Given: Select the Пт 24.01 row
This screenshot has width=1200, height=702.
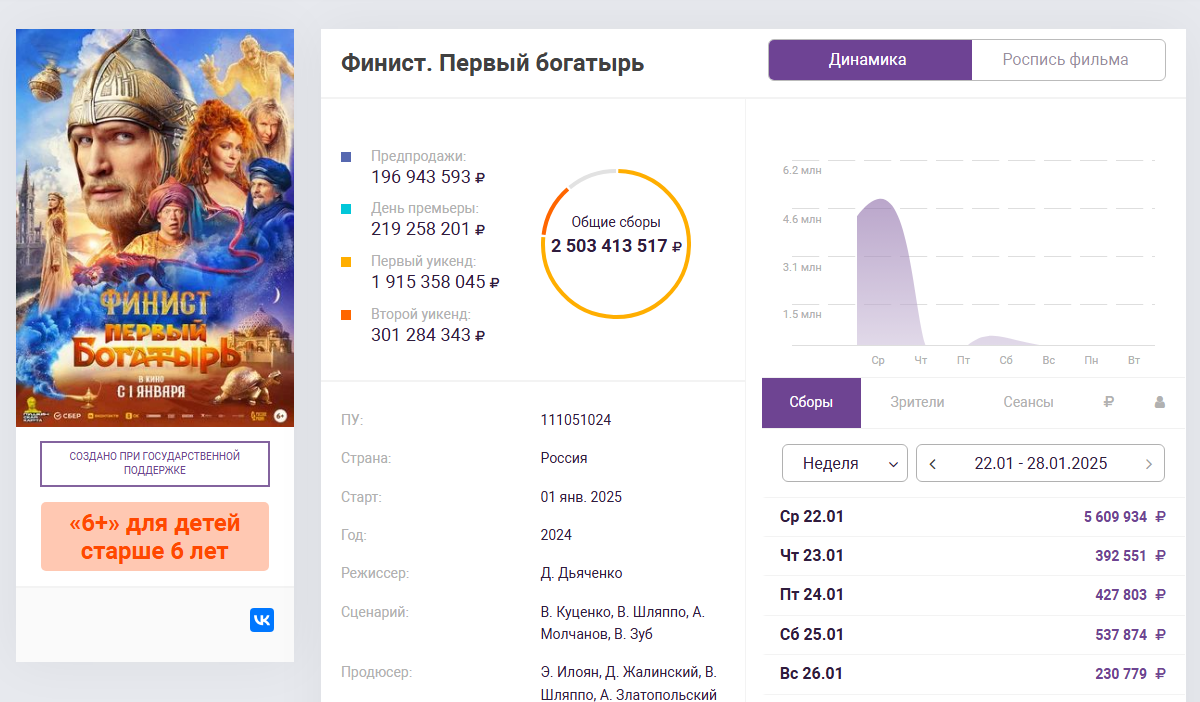Looking at the screenshot, I should tap(973, 595).
